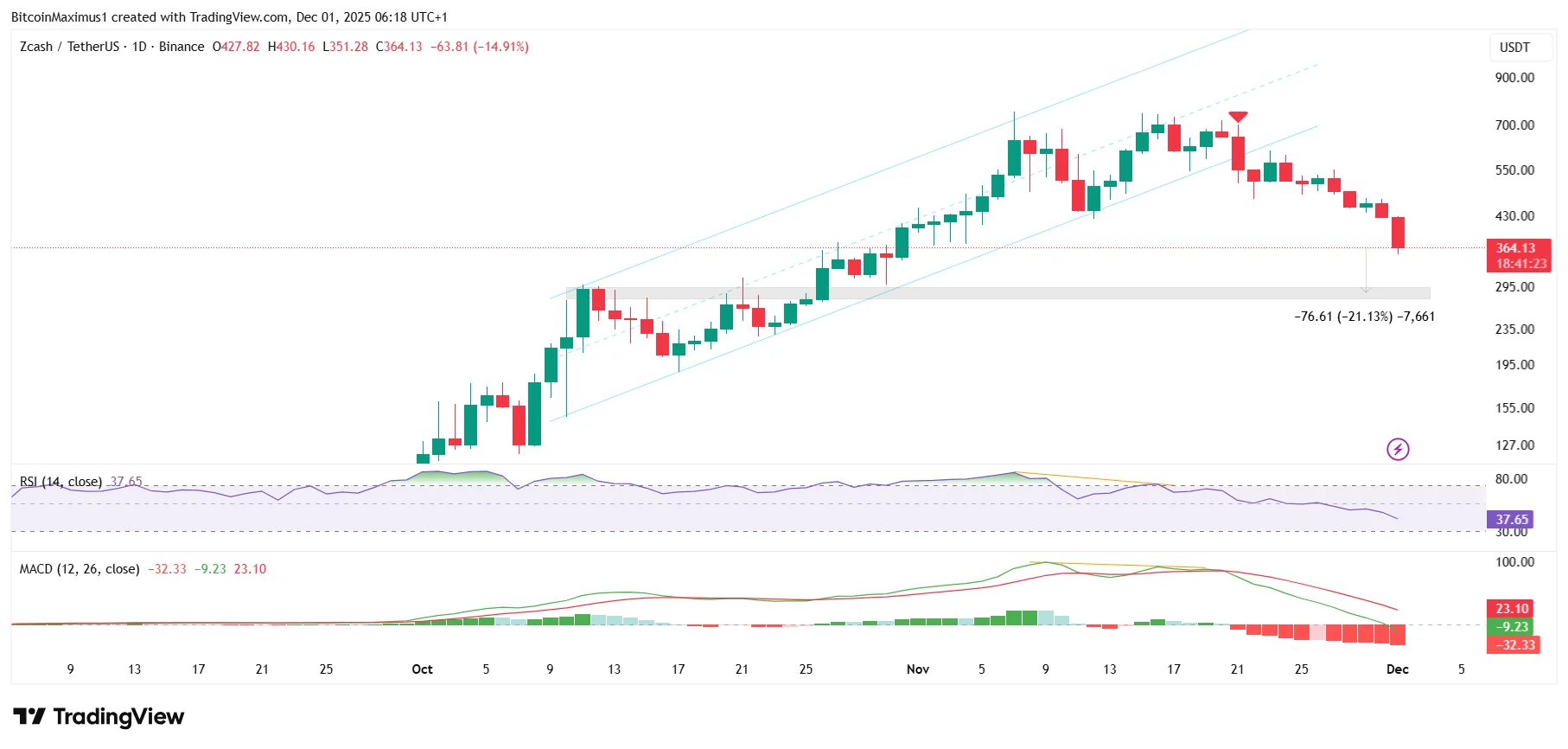The image size is (1568, 749).
Task: Select the RSI (14, close) indicator legend
Action: [x=61, y=482]
